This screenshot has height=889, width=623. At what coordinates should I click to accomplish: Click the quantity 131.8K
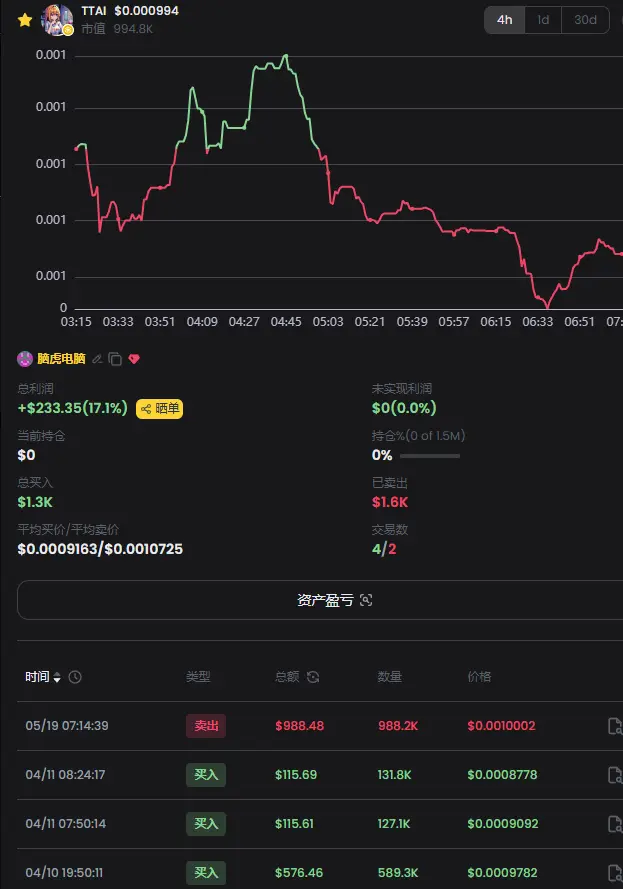395,774
